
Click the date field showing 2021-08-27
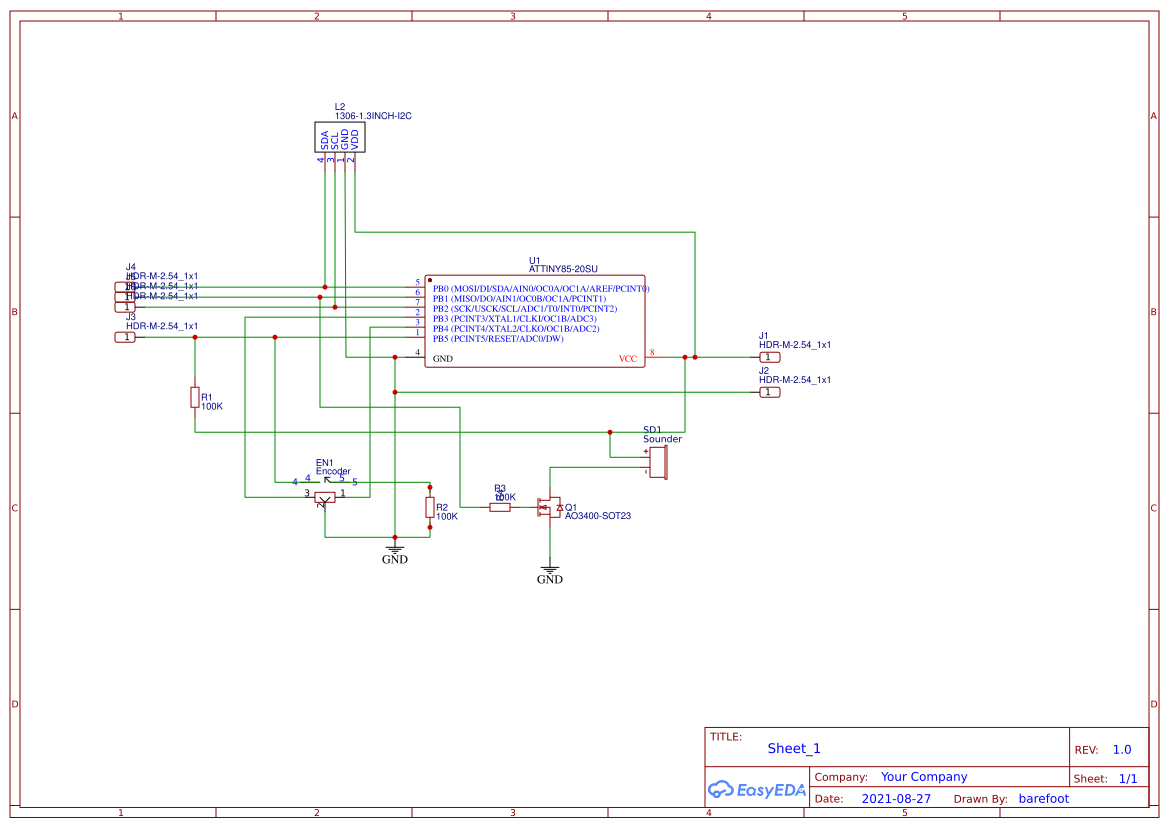(897, 798)
